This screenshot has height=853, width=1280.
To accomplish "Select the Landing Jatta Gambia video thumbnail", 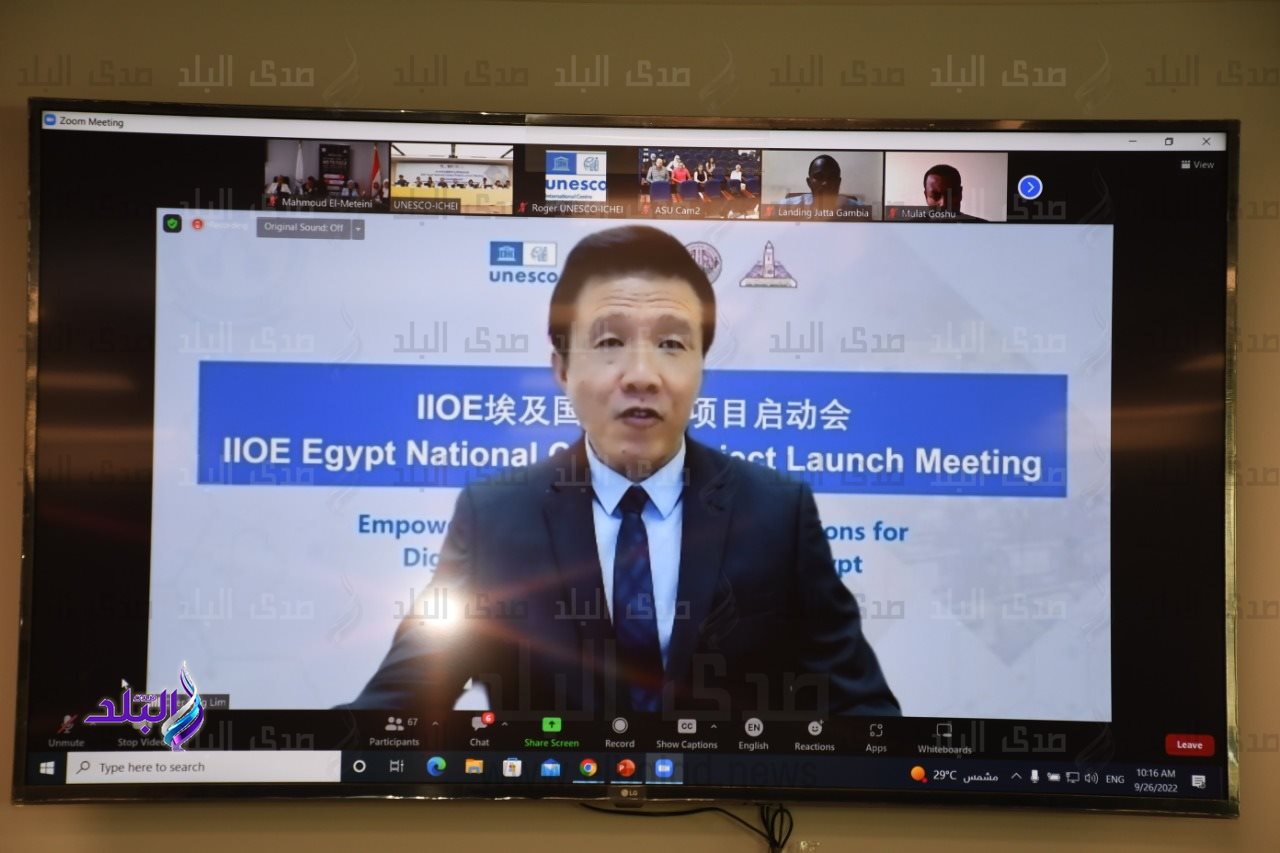I will tap(822, 184).
